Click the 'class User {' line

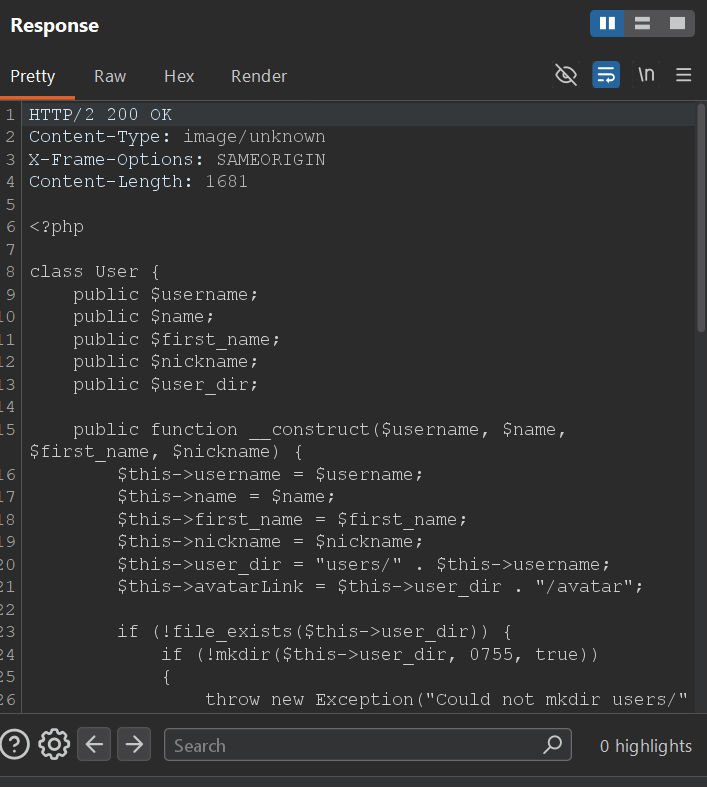point(94,272)
